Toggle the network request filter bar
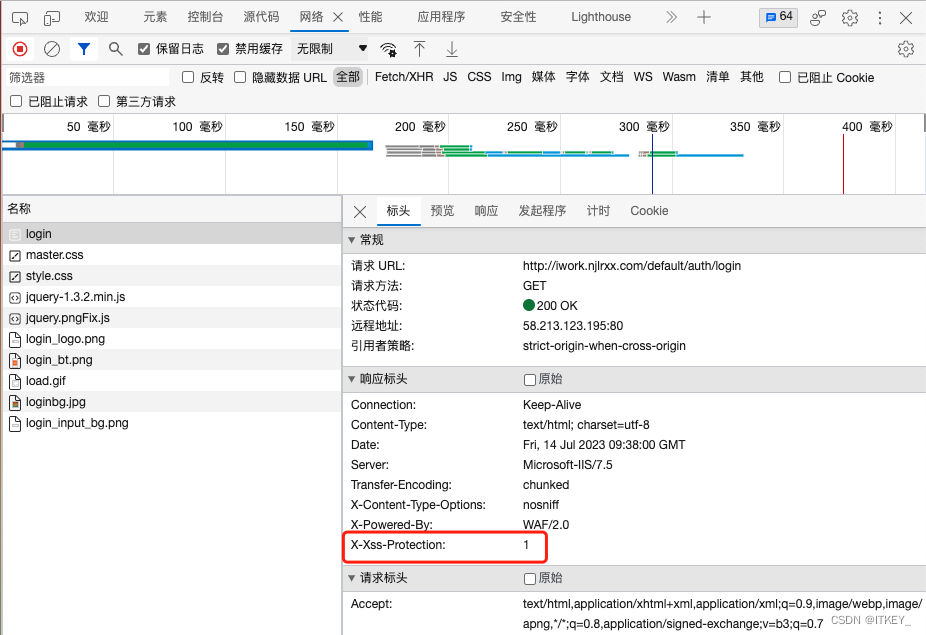 click(x=83, y=48)
